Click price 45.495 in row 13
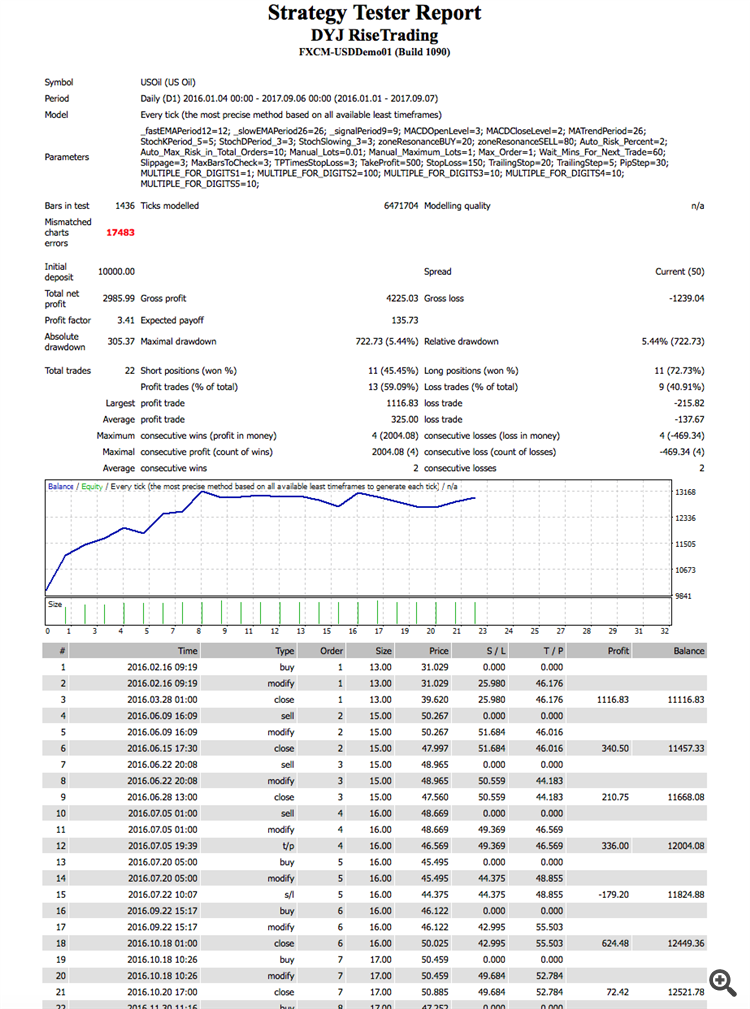 click(x=435, y=862)
